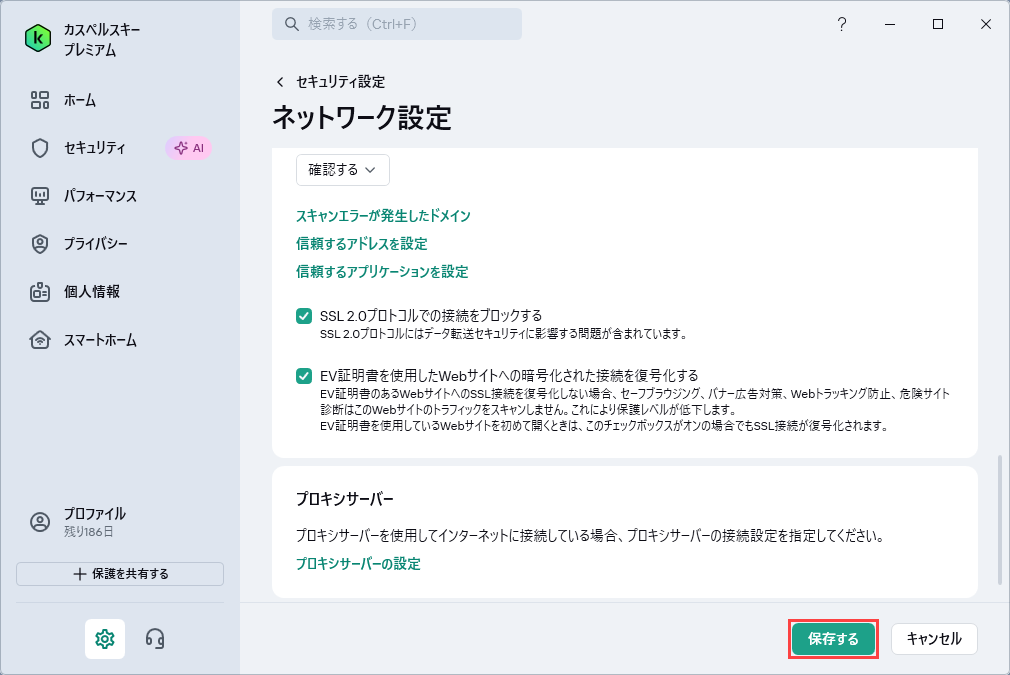The height and width of the screenshot is (675, 1010).
Task: Open 信頼するアプリケーションを設定 link
Action: coord(382,272)
